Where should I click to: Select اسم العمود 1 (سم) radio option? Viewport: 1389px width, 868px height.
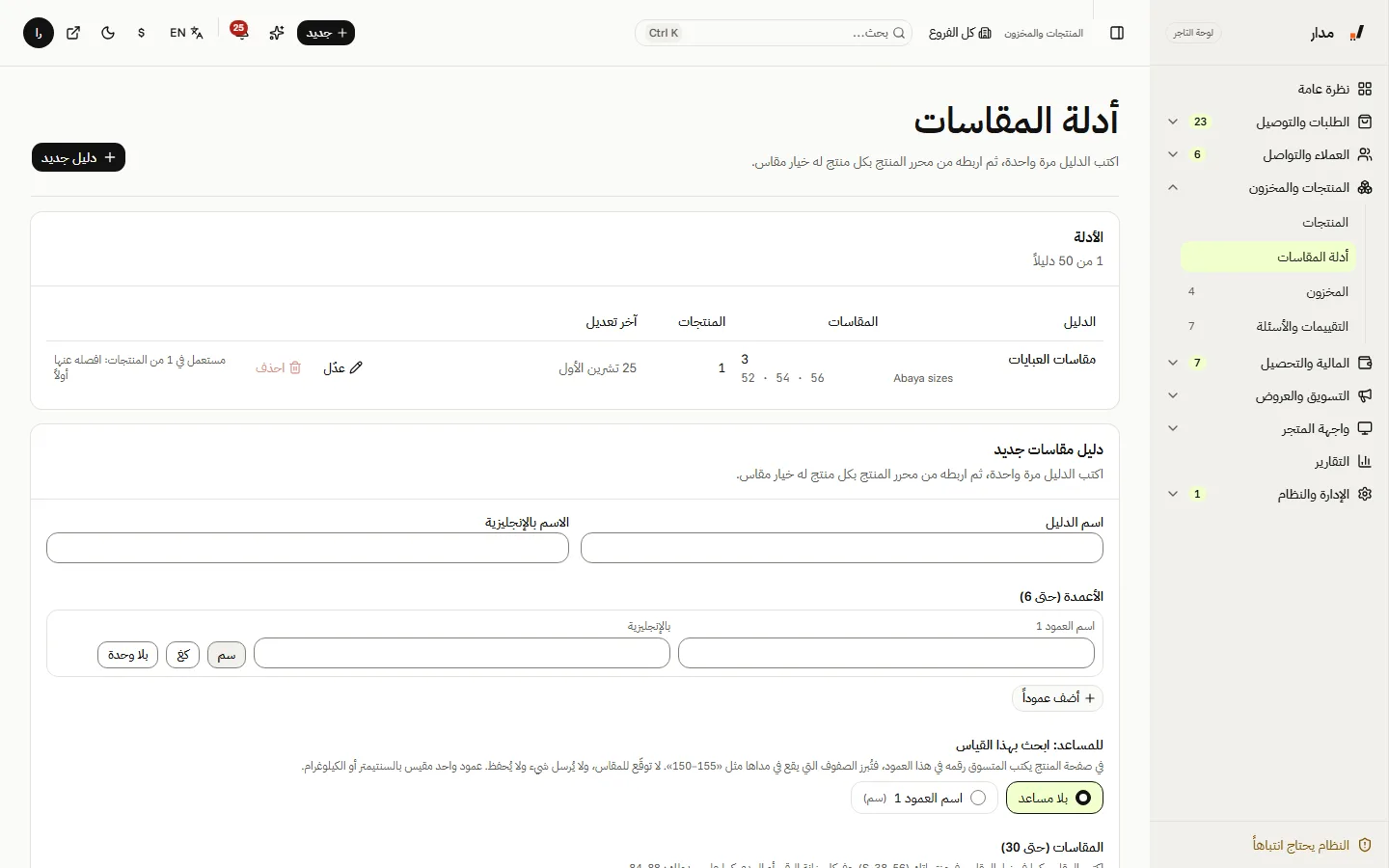click(924, 798)
